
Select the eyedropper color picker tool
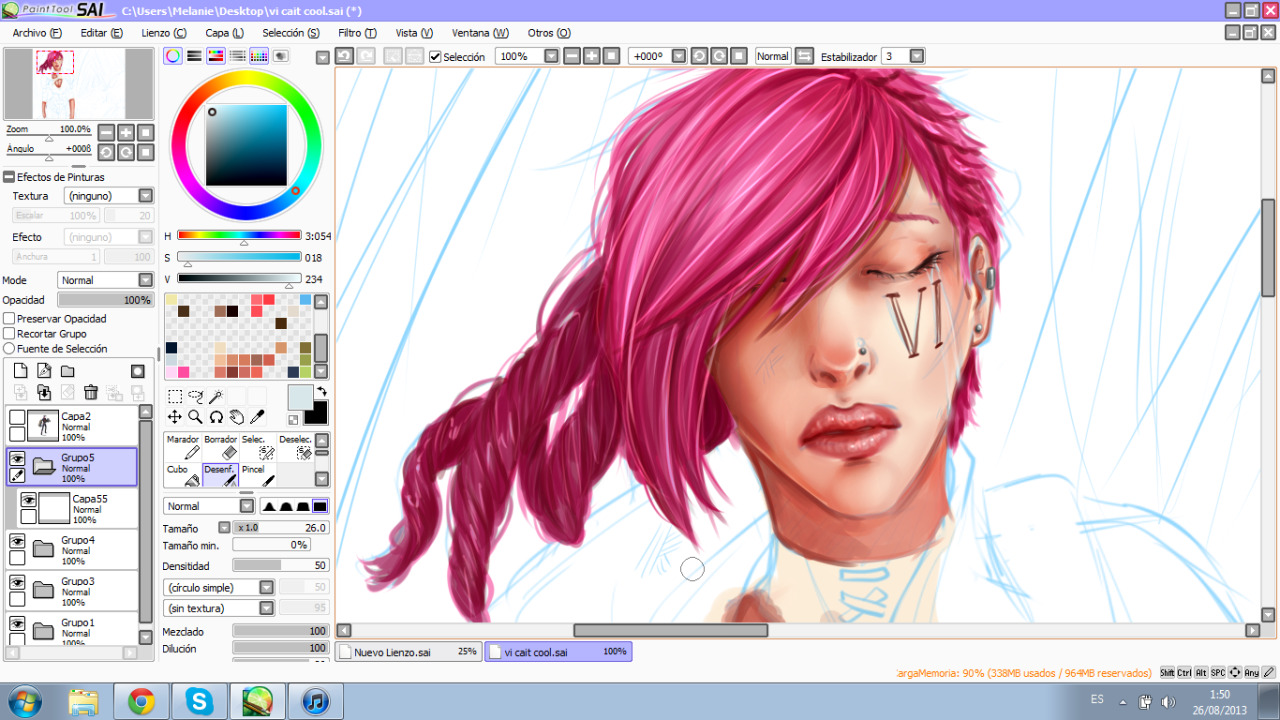pyautogui.click(x=257, y=417)
